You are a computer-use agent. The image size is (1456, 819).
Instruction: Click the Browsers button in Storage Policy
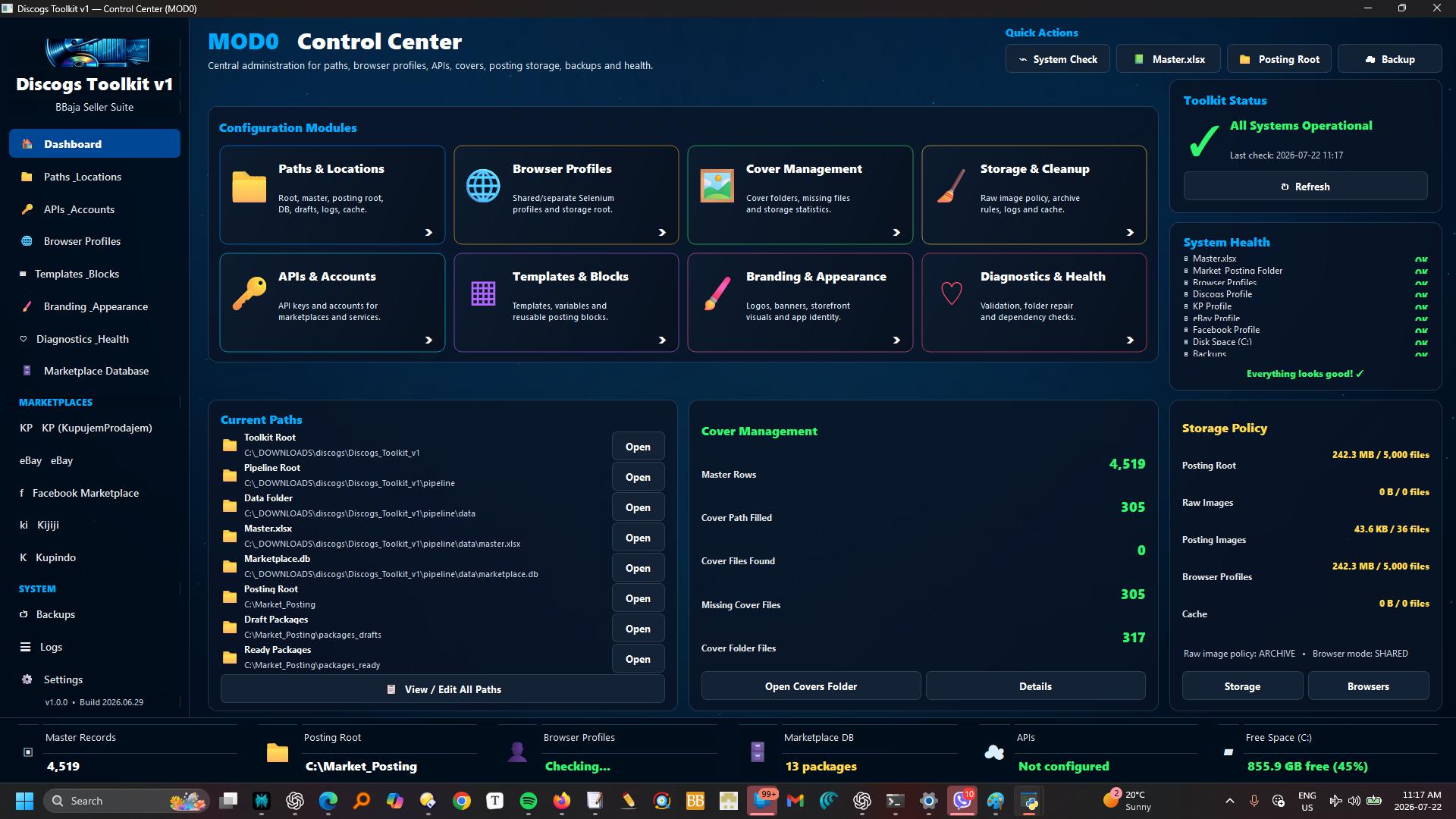pos(1368,686)
